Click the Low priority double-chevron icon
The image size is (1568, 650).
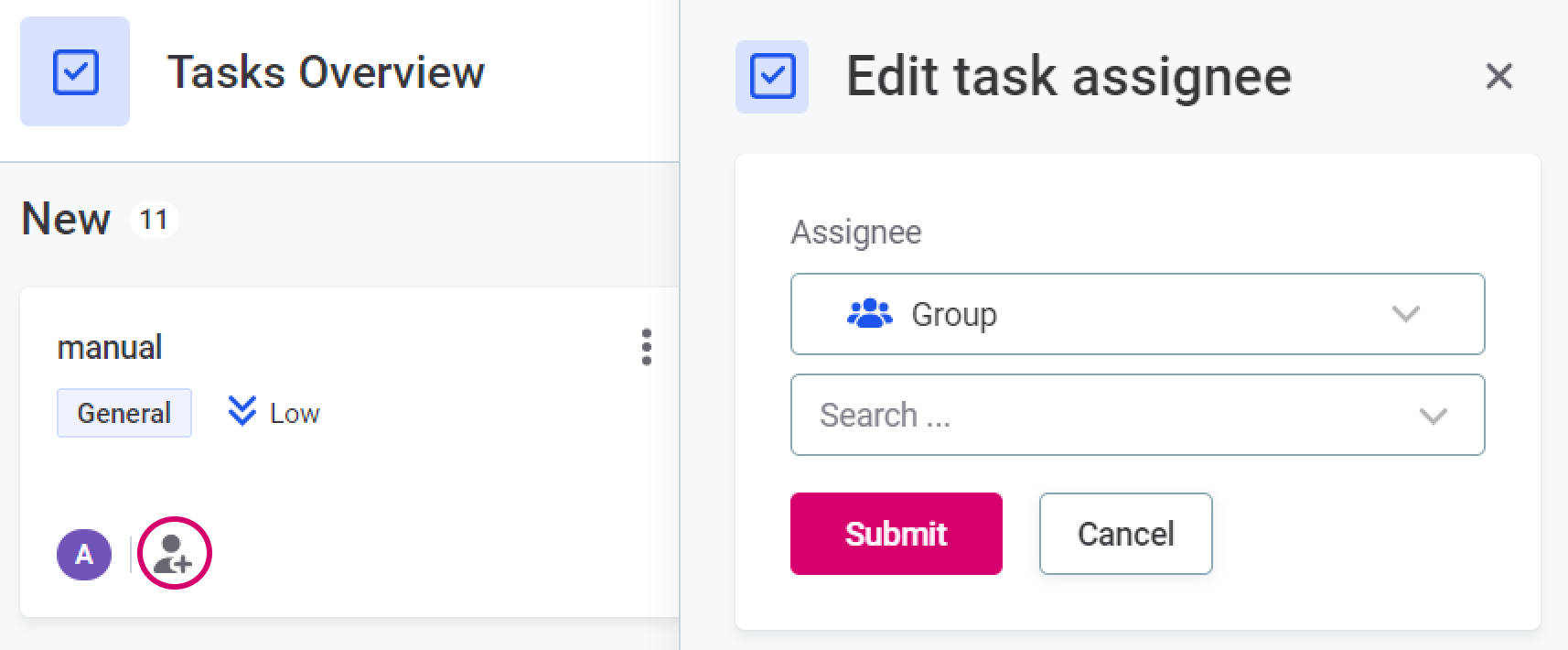(x=242, y=411)
